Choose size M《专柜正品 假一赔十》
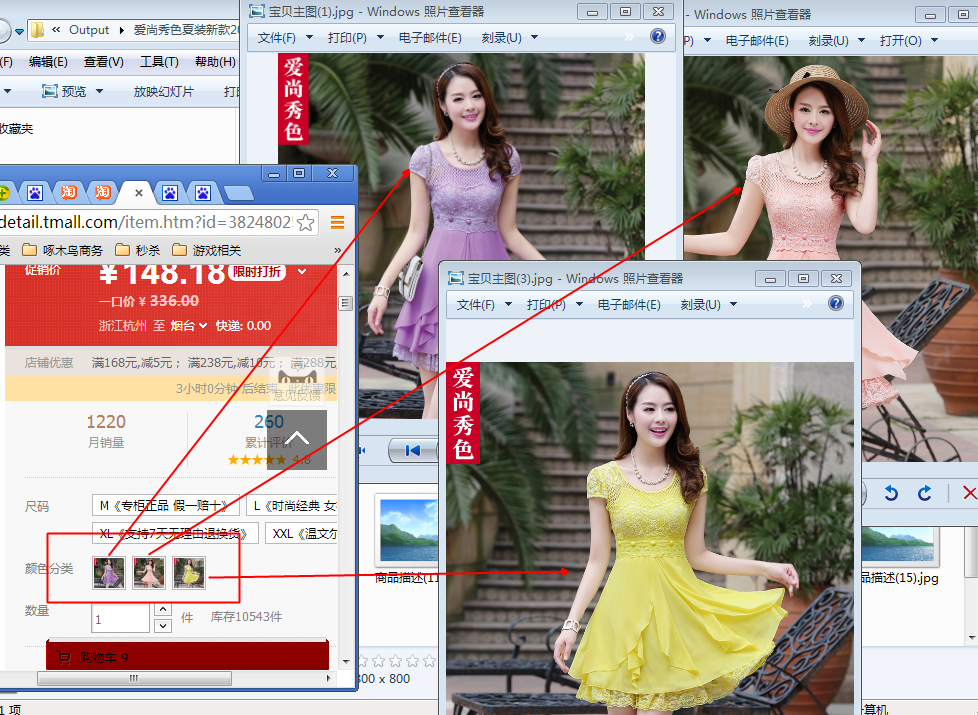 coord(165,505)
